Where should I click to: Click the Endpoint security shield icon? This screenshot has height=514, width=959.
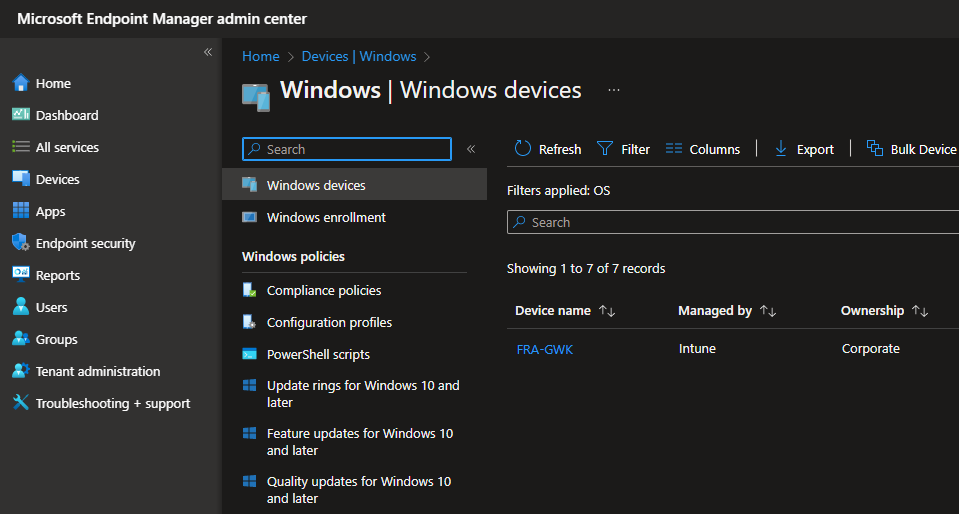click(x=21, y=243)
